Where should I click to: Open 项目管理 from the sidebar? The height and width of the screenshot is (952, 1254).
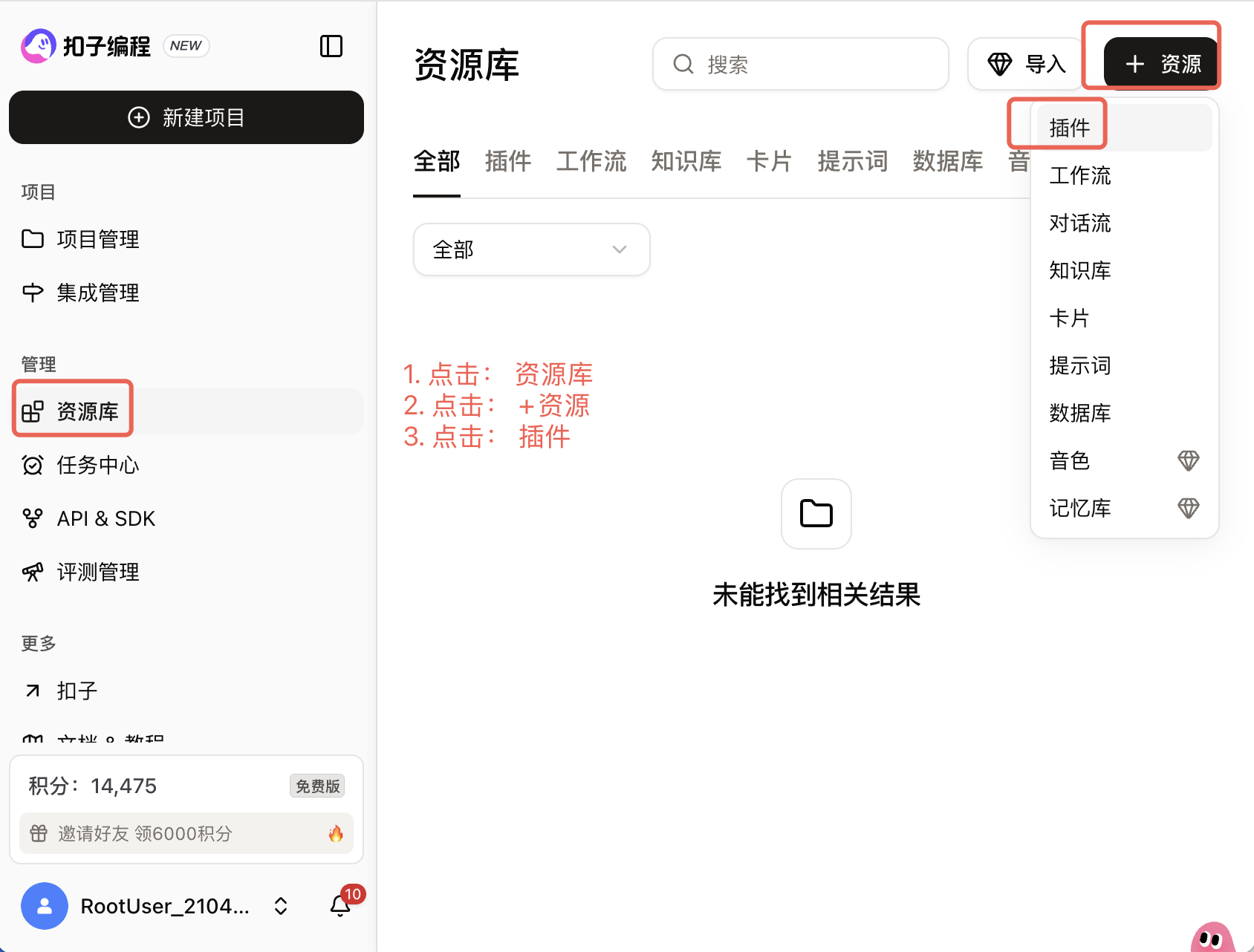point(97,240)
